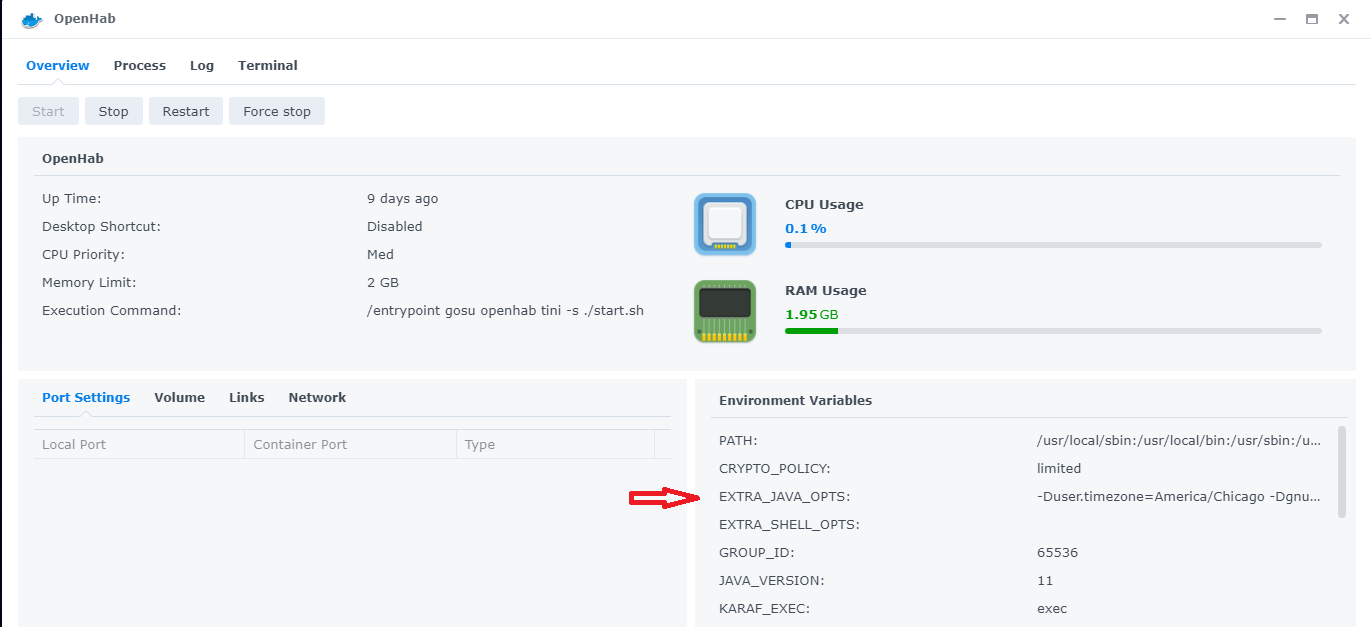Click the CPU usage progress bar
The height and width of the screenshot is (627, 1371).
click(x=1053, y=245)
